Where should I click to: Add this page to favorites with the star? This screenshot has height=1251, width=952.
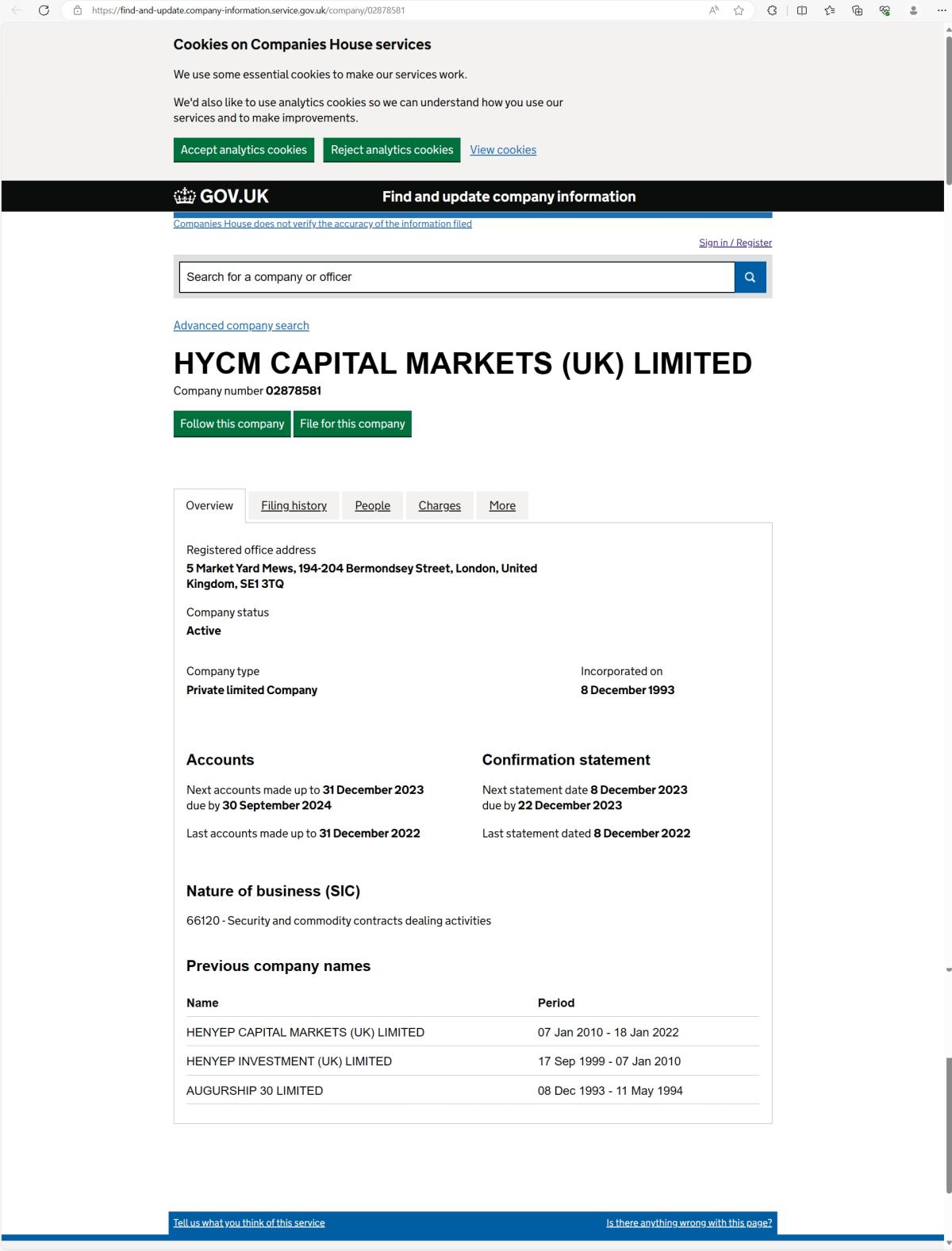click(739, 10)
